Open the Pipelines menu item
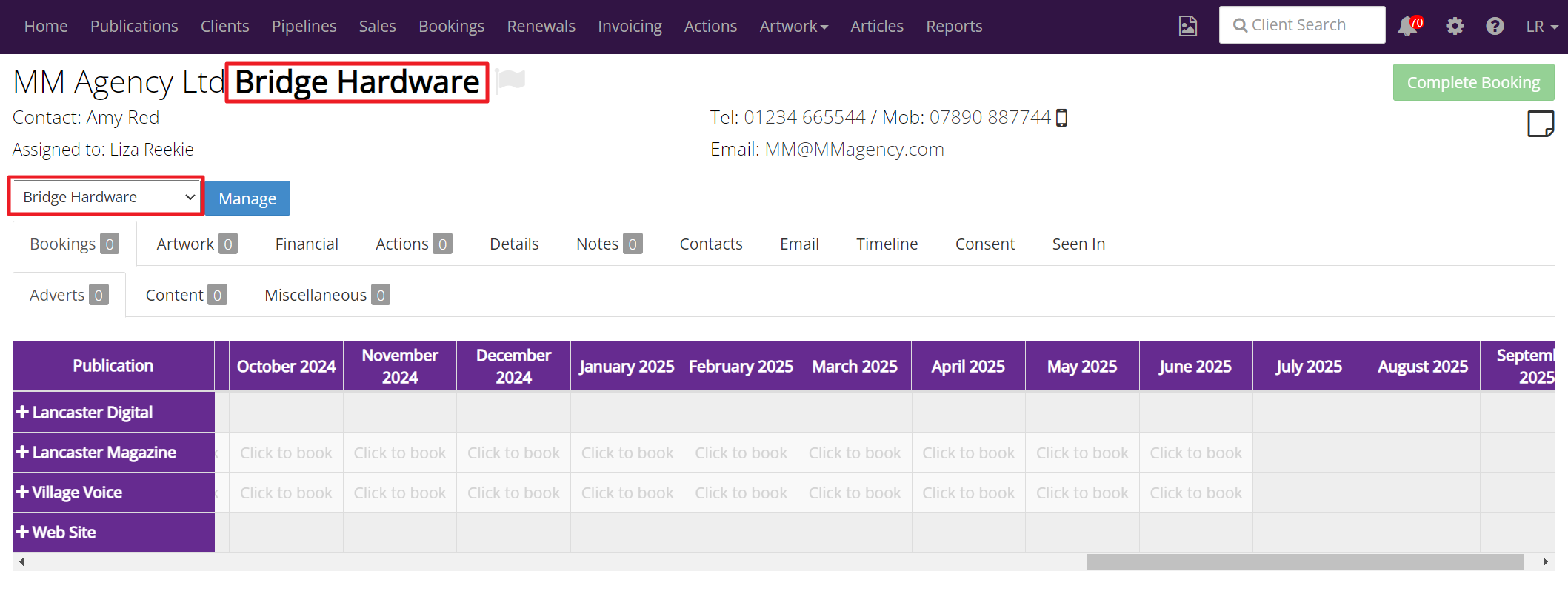This screenshot has width=1568, height=594. pyautogui.click(x=304, y=26)
